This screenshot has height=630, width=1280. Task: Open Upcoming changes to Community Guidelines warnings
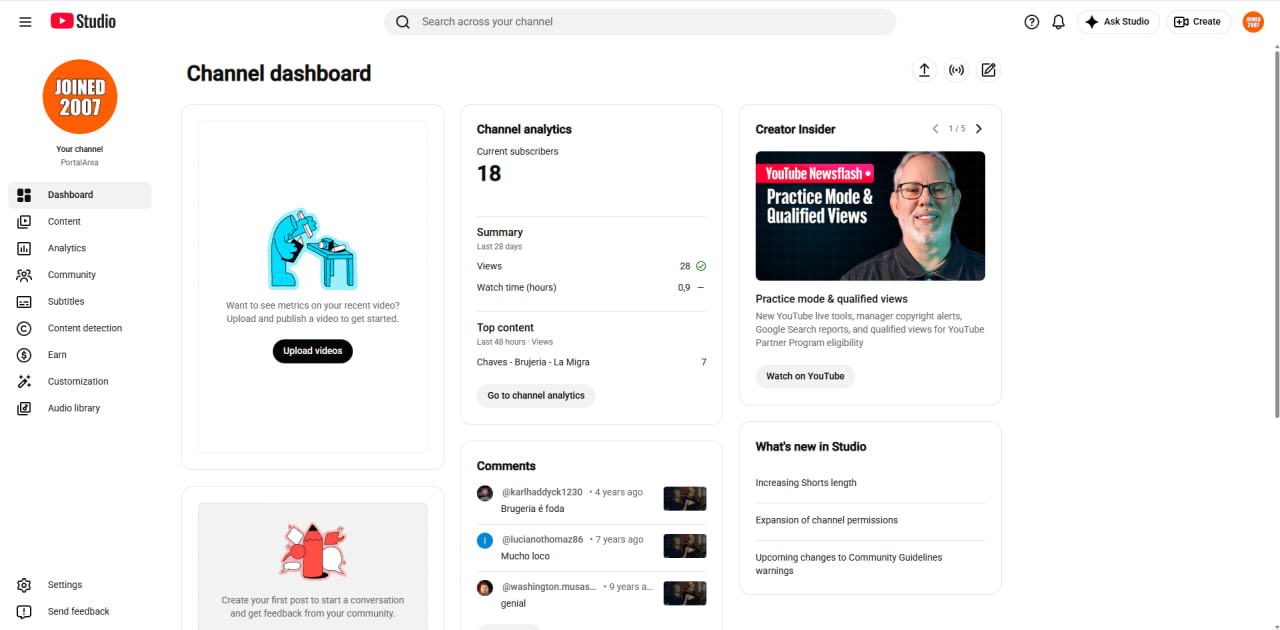(849, 564)
